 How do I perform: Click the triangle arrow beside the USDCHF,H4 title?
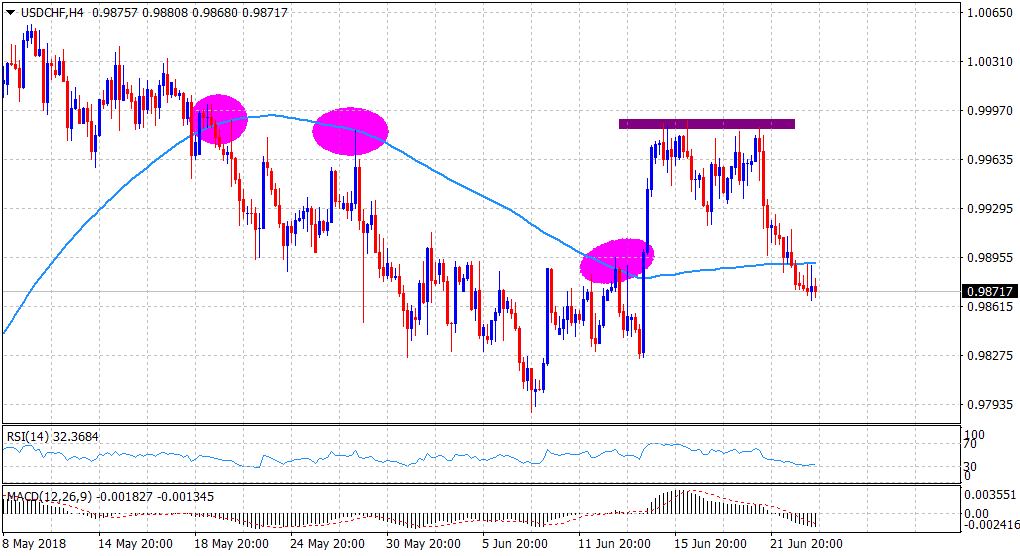pos(10,12)
